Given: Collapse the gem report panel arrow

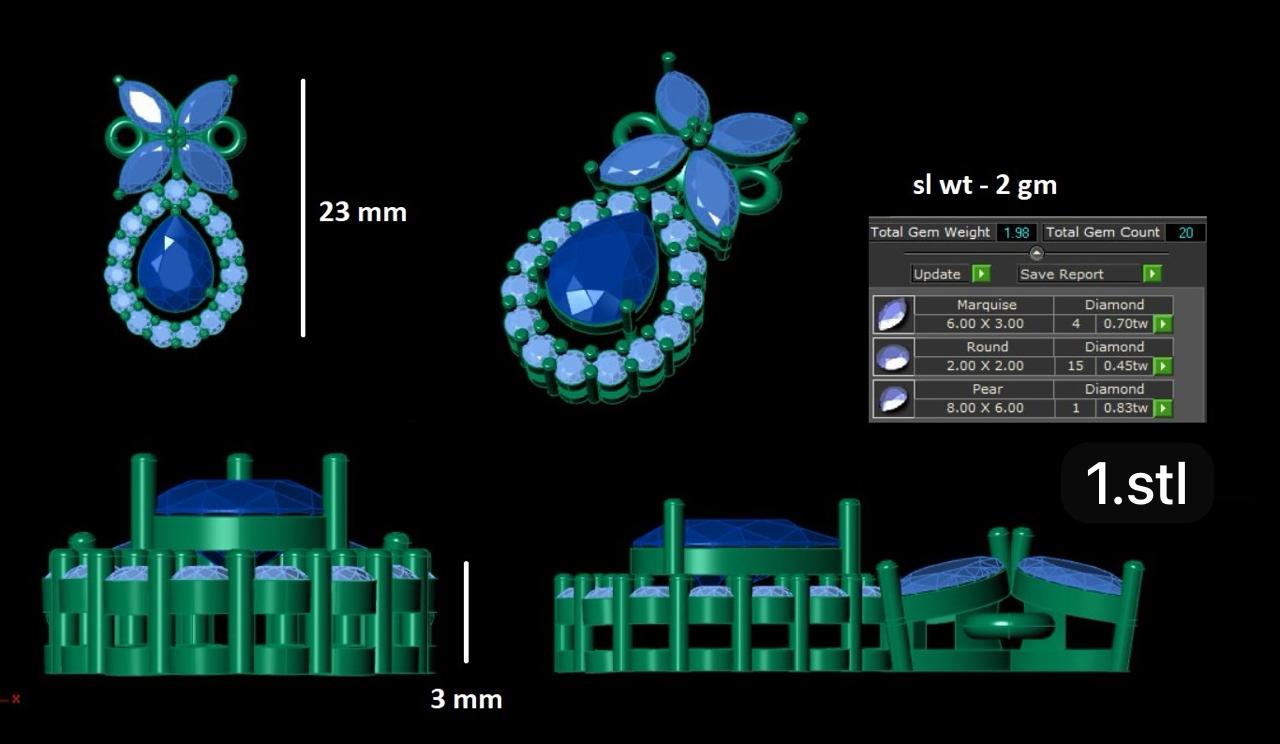Looking at the screenshot, I should tap(1036, 253).
